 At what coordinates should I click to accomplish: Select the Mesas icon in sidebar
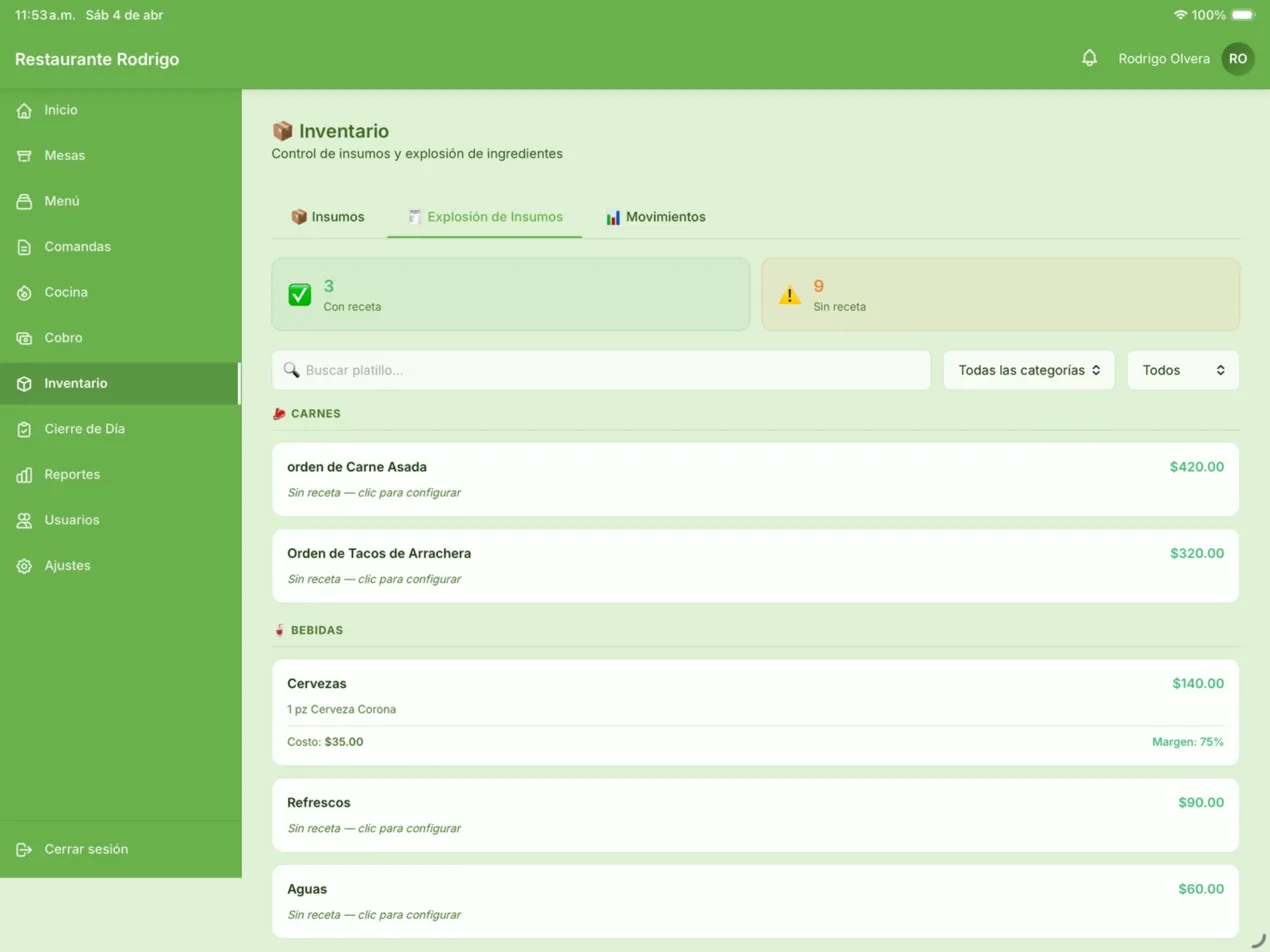24,156
